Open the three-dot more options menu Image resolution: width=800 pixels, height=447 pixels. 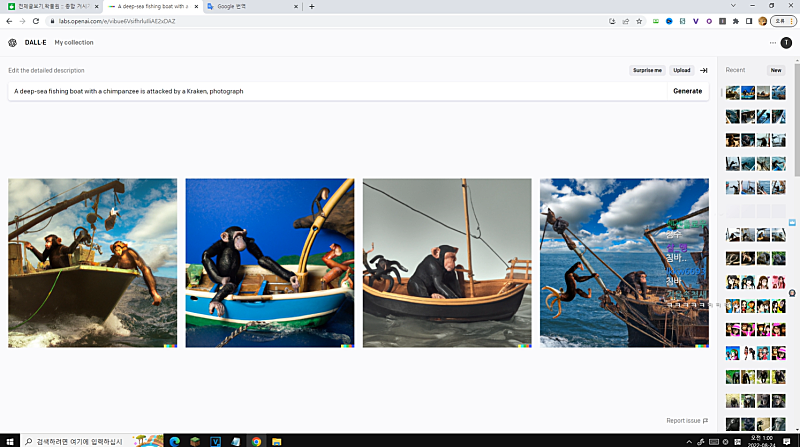[x=772, y=43]
